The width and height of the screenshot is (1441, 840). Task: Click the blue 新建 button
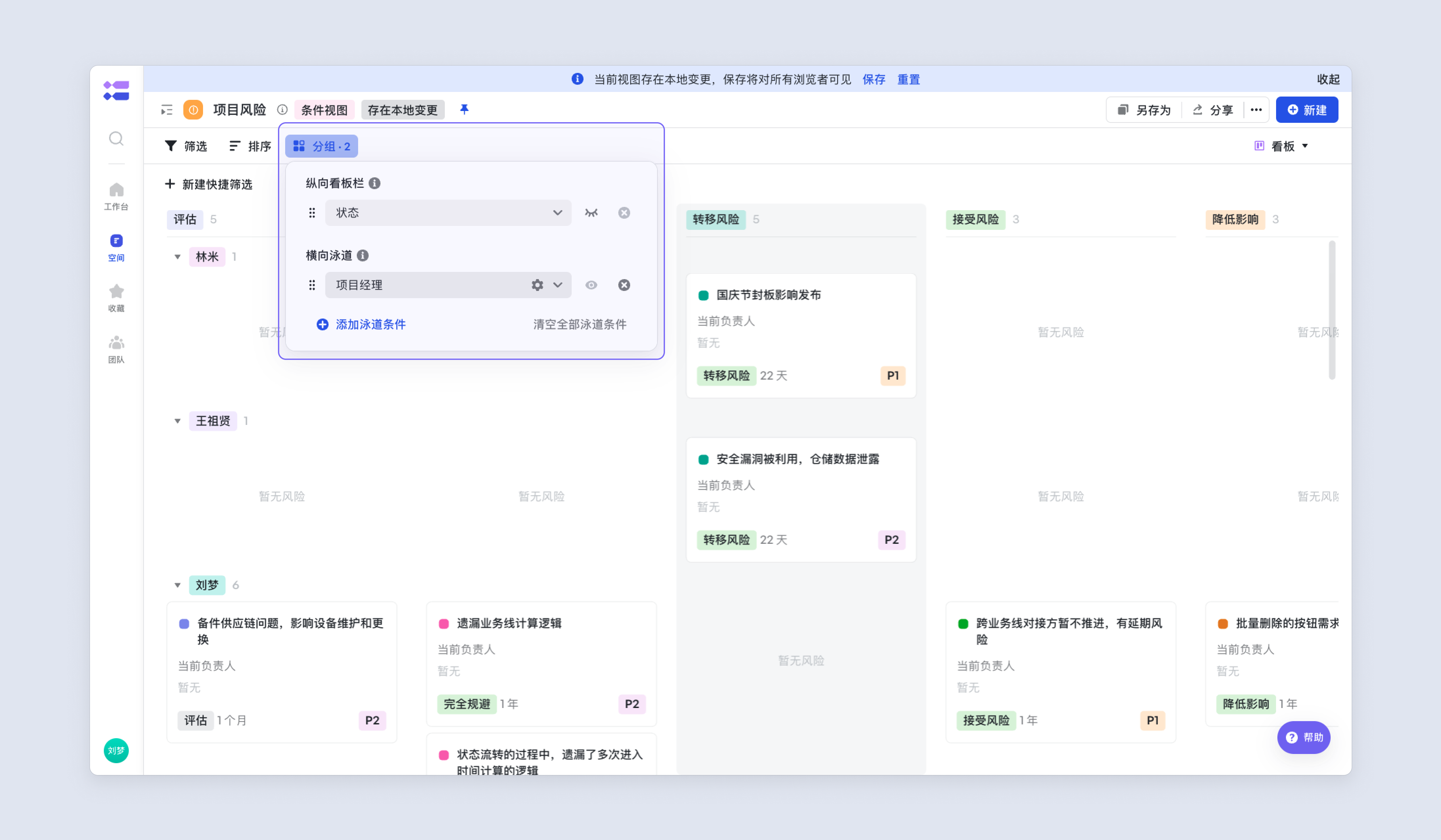coord(1307,110)
